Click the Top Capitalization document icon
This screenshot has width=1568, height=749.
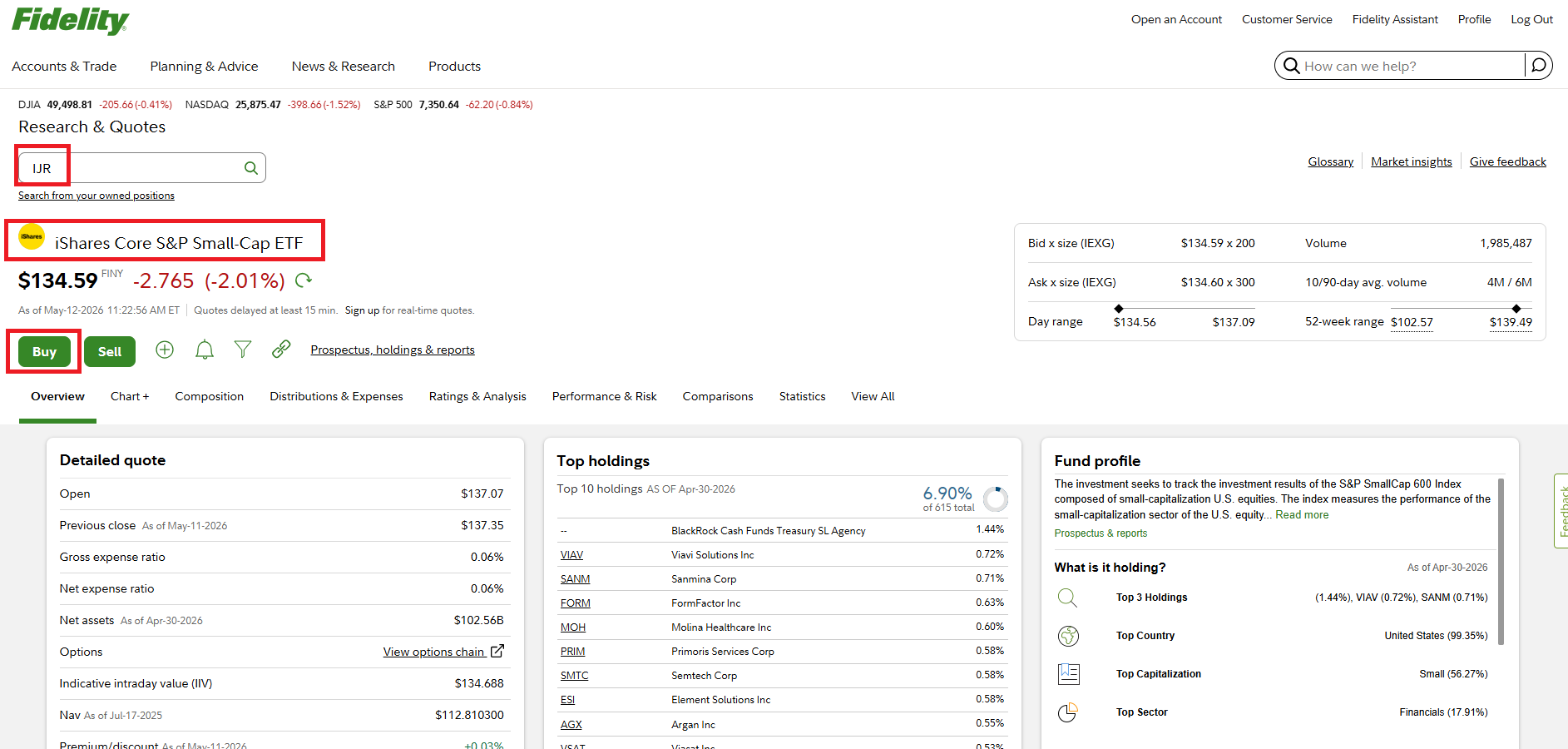pos(1068,674)
